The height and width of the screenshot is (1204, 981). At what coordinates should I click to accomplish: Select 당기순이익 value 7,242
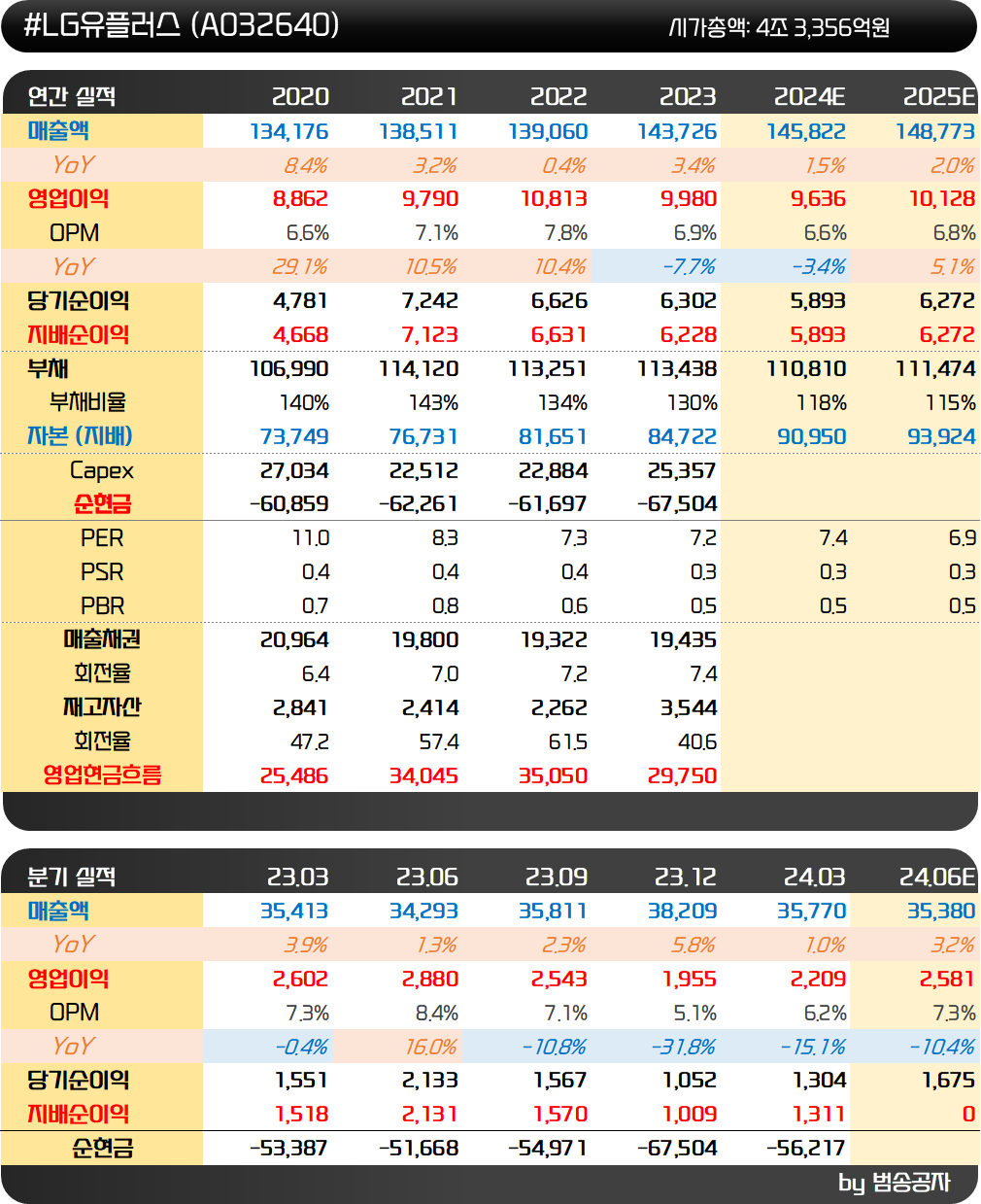[430, 300]
